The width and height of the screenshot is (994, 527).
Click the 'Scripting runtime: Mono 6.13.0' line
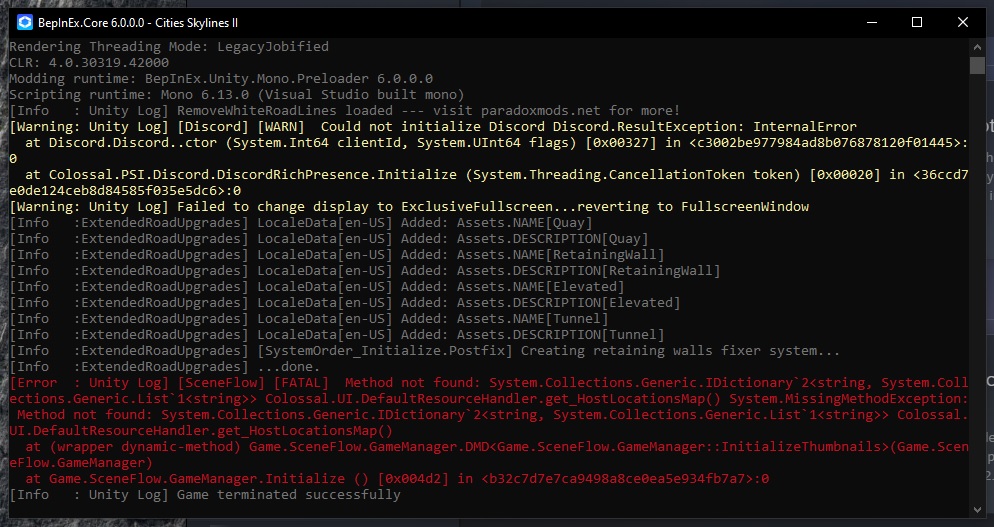236,94
